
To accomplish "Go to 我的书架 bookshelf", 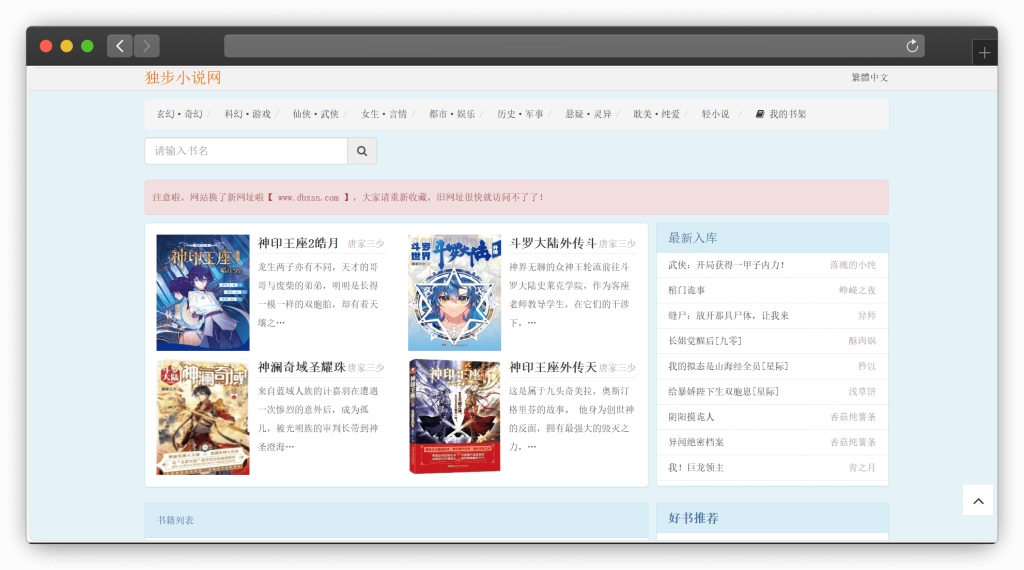I will pyautogui.click(x=787, y=114).
